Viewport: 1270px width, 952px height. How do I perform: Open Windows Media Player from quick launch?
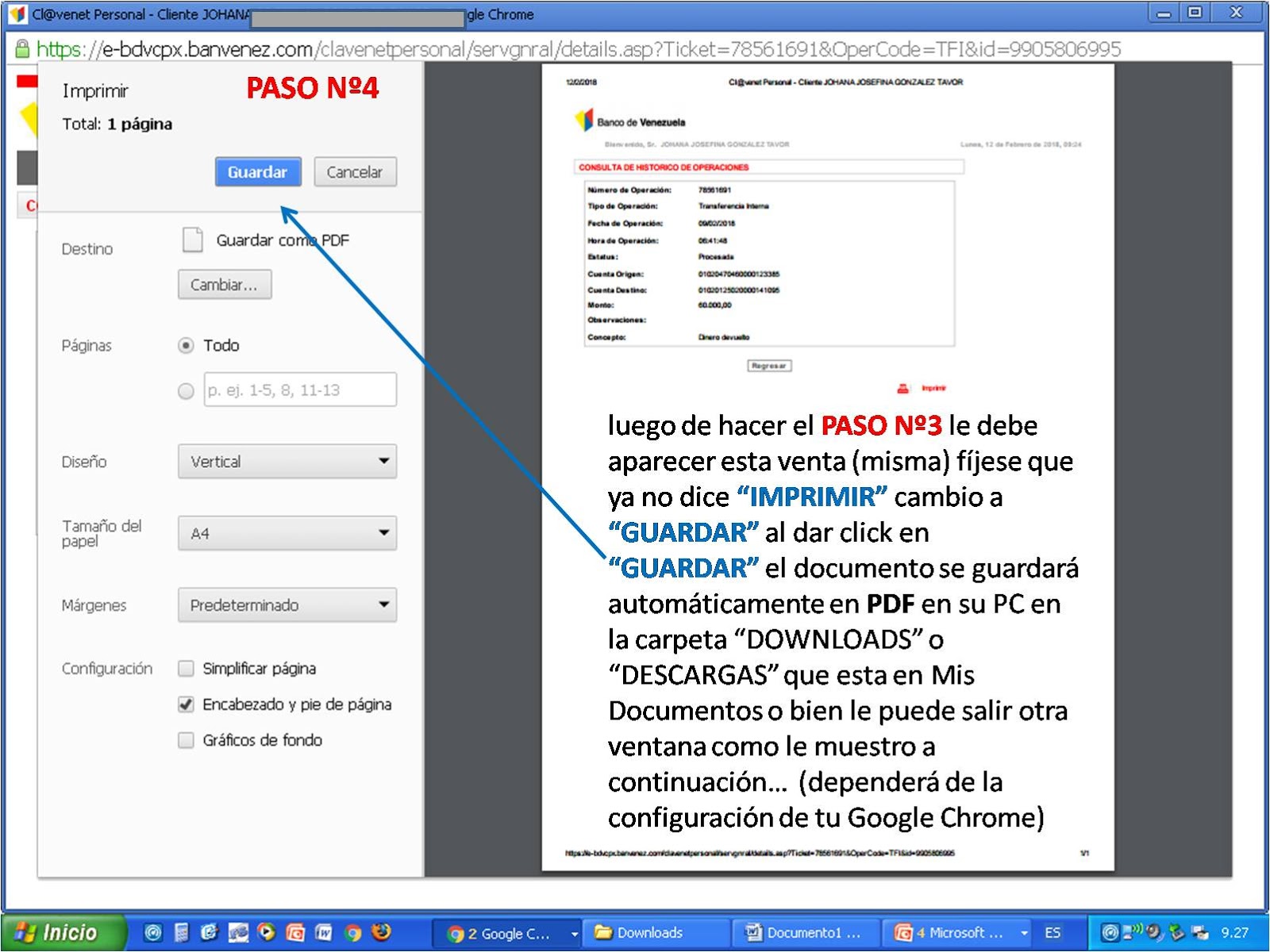click(266, 932)
